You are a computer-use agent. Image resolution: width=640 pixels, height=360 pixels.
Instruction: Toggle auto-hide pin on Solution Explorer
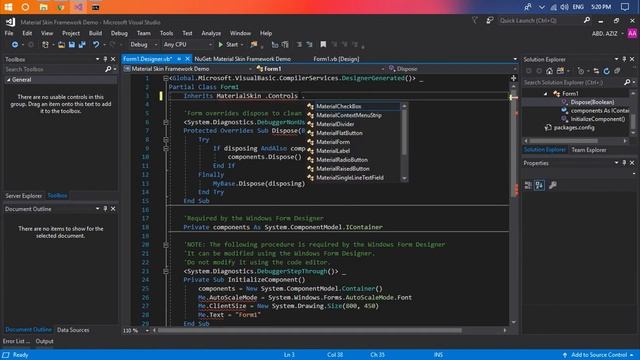[624, 59]
